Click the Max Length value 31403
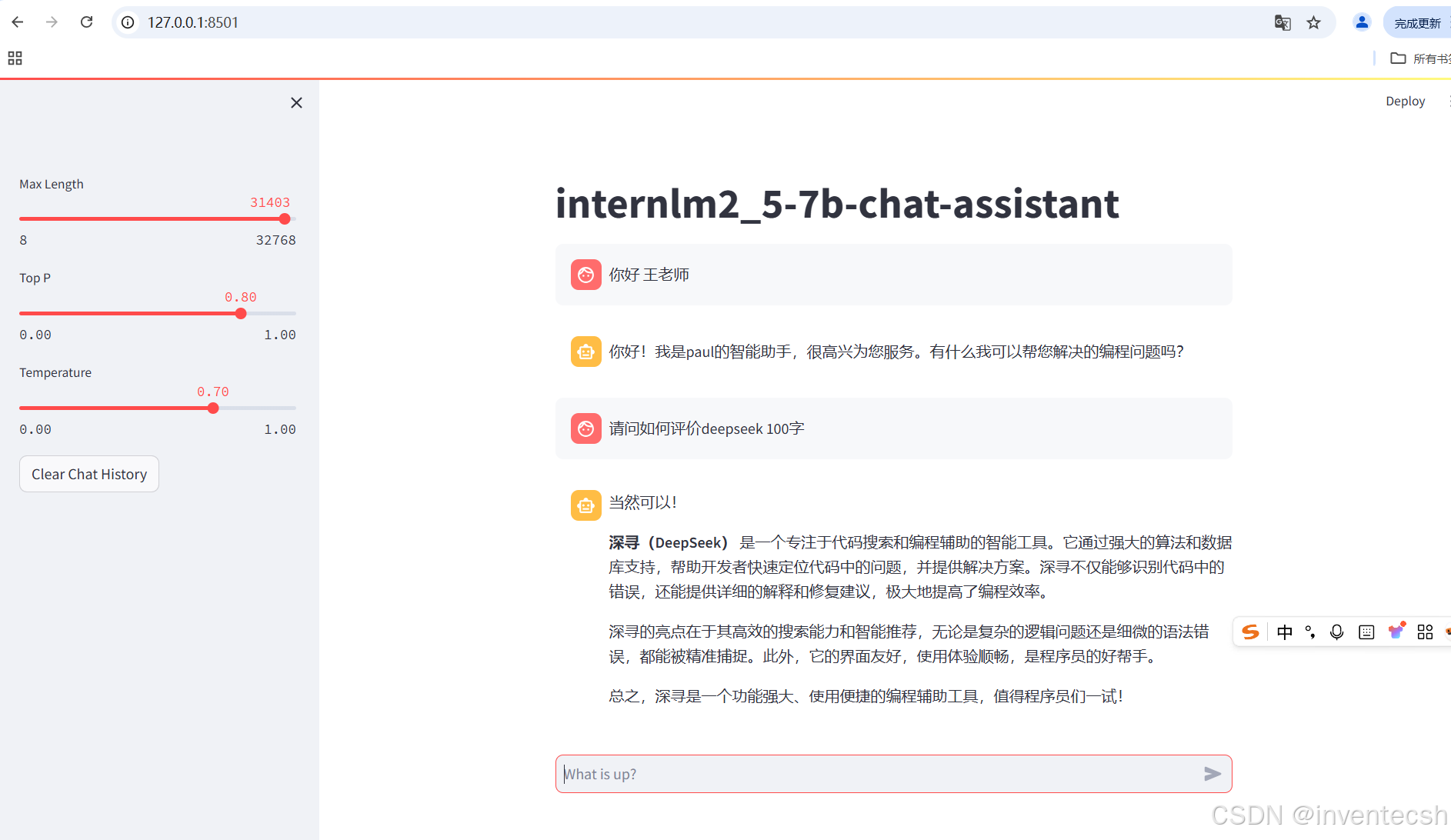Screen dimensions: 1451x840 coord(270,202)
